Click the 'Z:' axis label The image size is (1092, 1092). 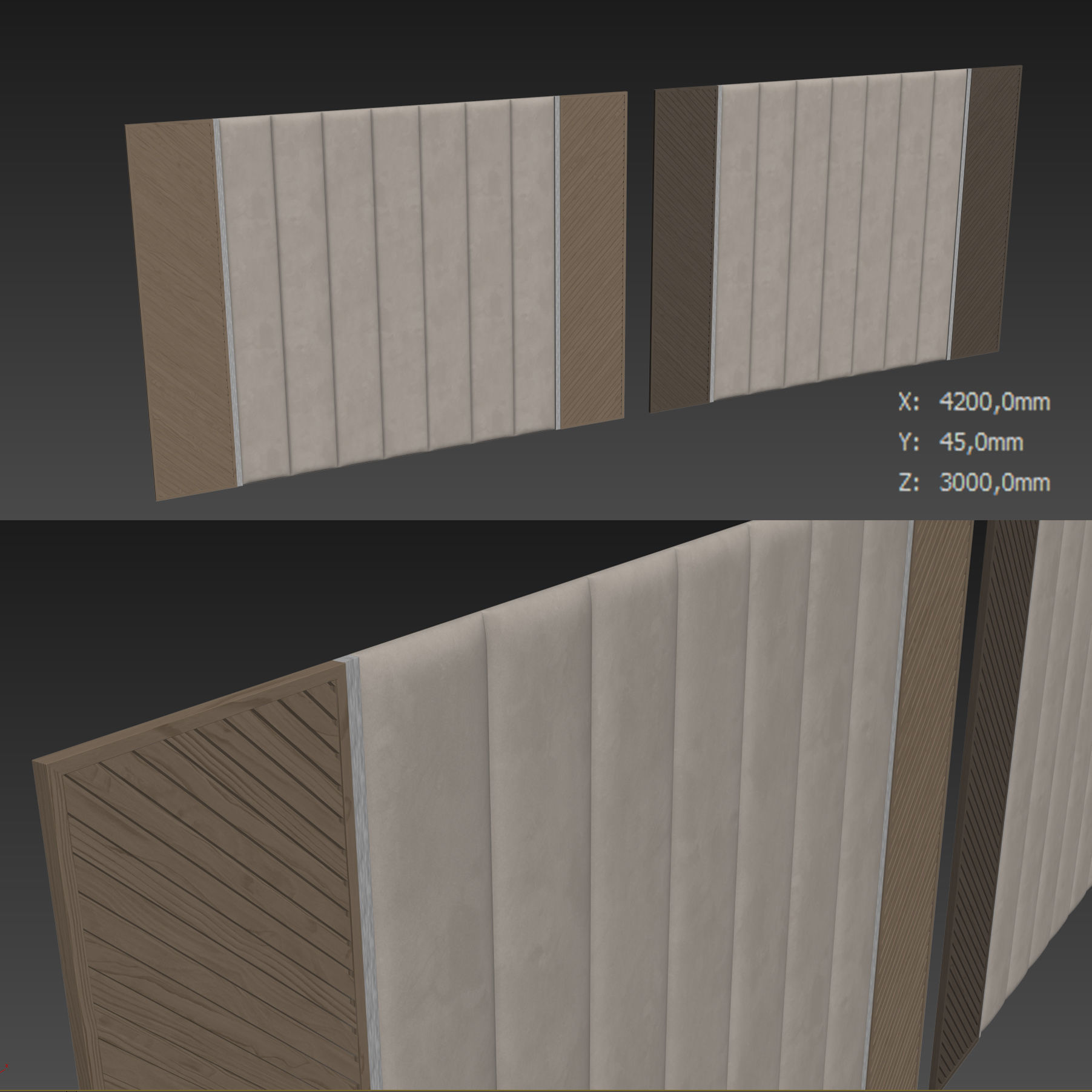click(908, 483)
